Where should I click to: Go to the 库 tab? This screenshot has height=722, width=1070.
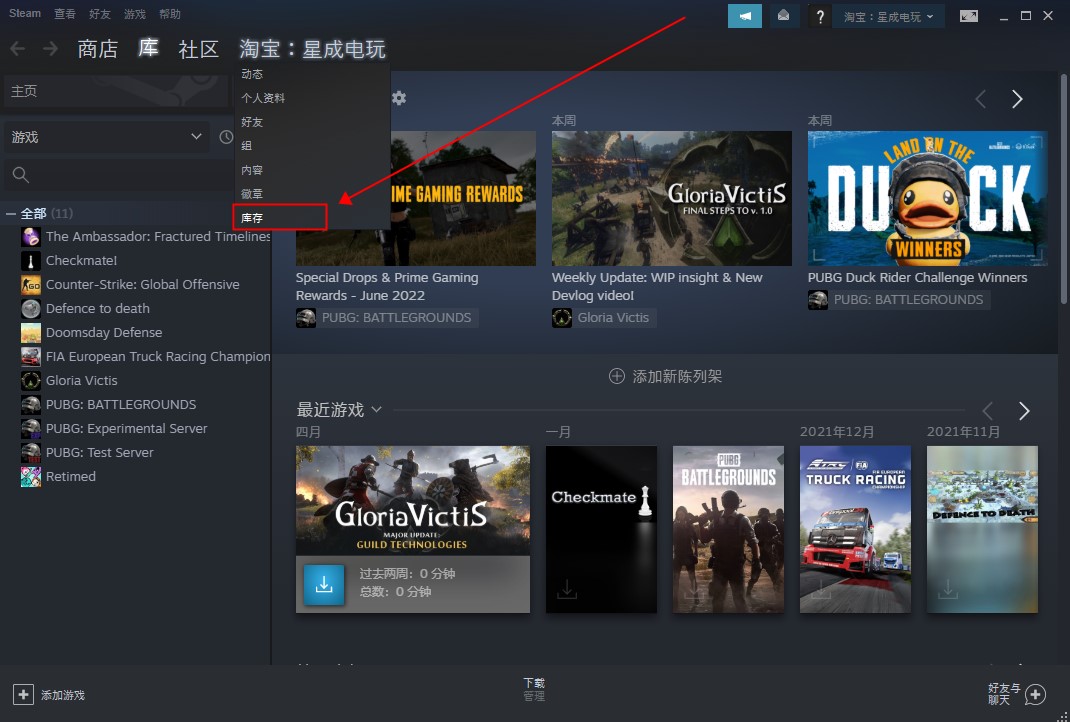[148, 48]
